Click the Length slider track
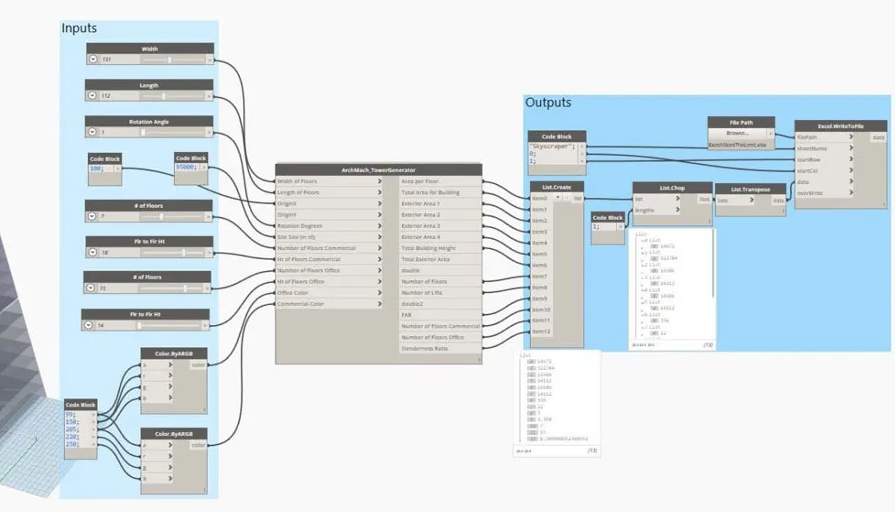This screenshot has width=895, height=512. (x=173, y=96)
